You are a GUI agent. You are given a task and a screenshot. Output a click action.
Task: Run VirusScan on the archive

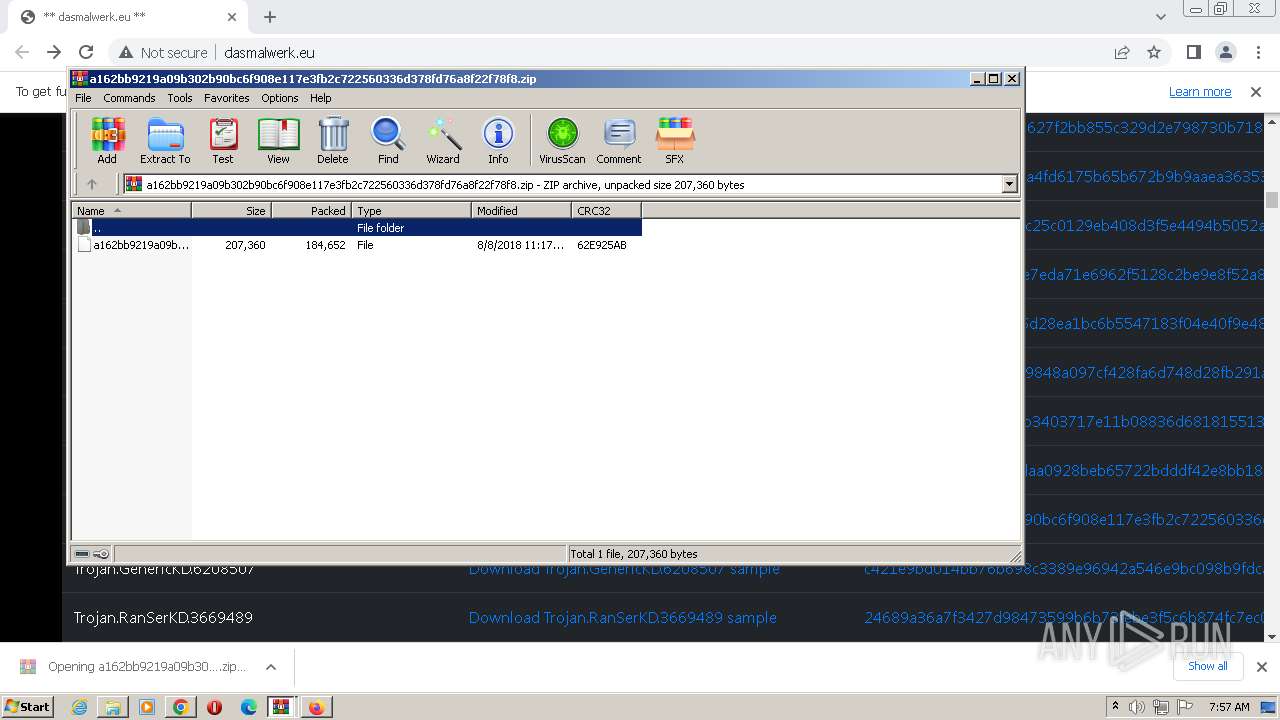(x=562, y=140)
